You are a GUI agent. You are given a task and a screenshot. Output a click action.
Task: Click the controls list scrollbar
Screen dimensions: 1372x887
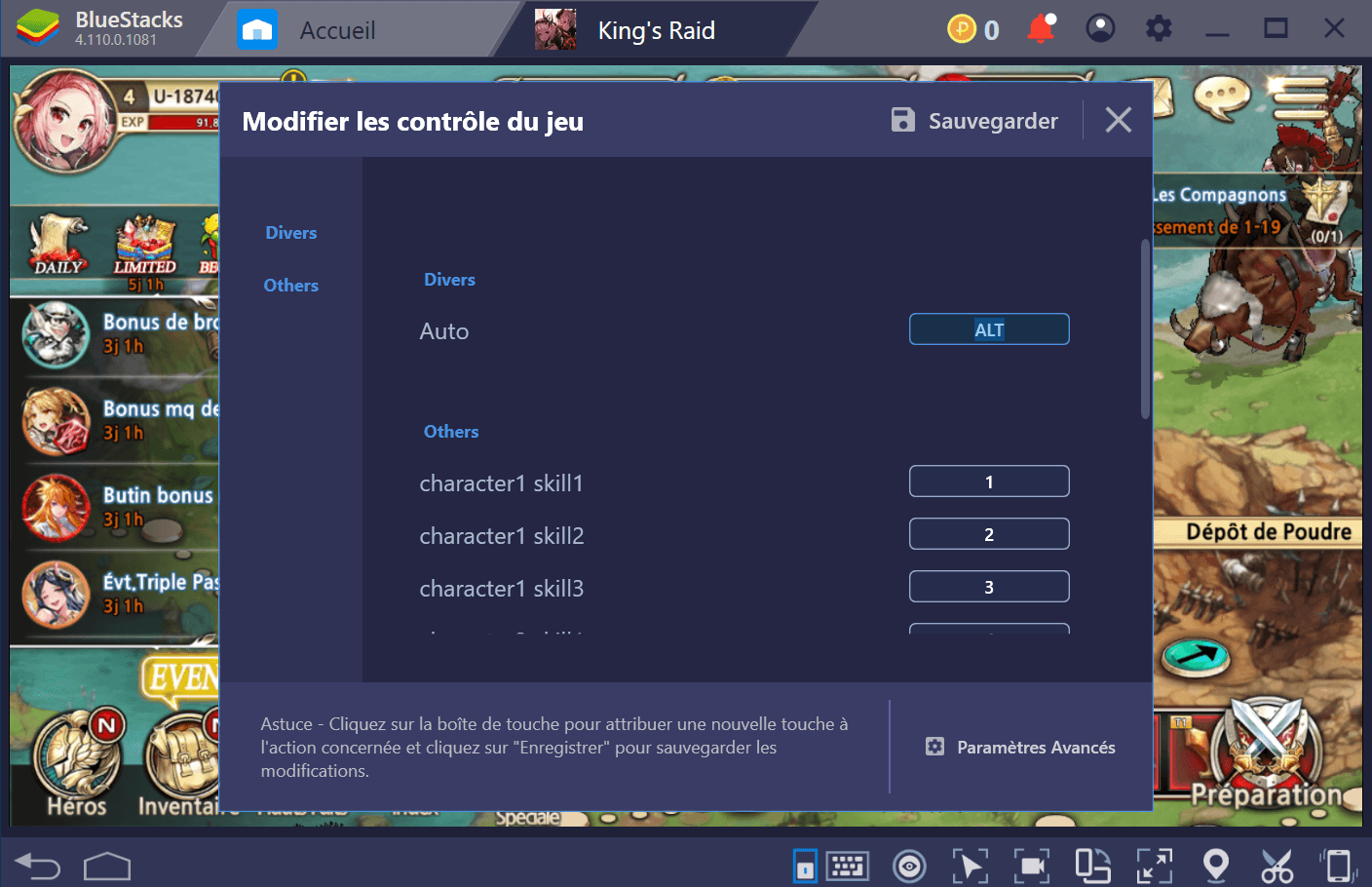tap(1145, 329)
